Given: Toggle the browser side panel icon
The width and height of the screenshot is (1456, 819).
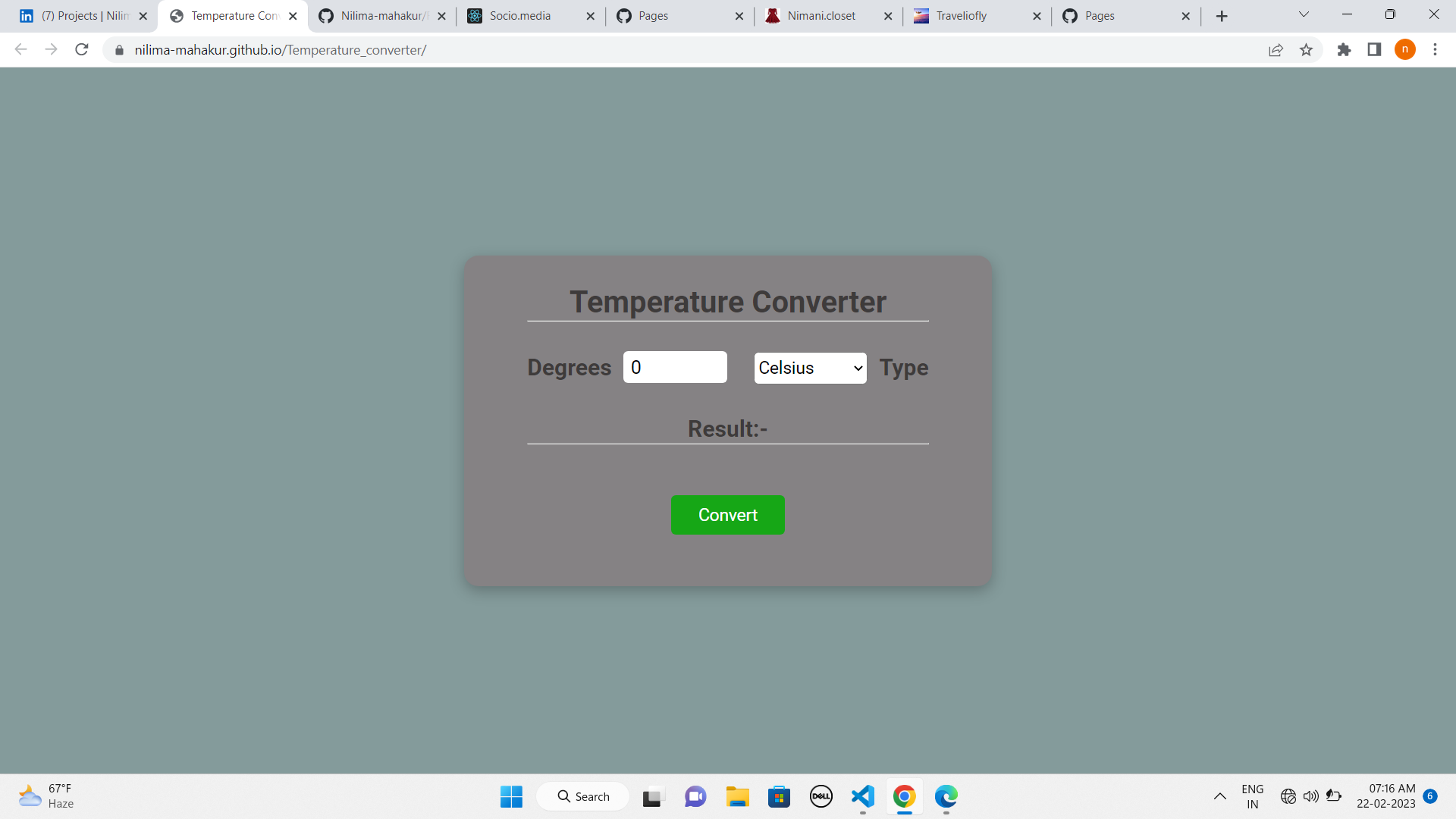Looking at the screenshot, I should pyautogui.click(x=1374, y=50).
